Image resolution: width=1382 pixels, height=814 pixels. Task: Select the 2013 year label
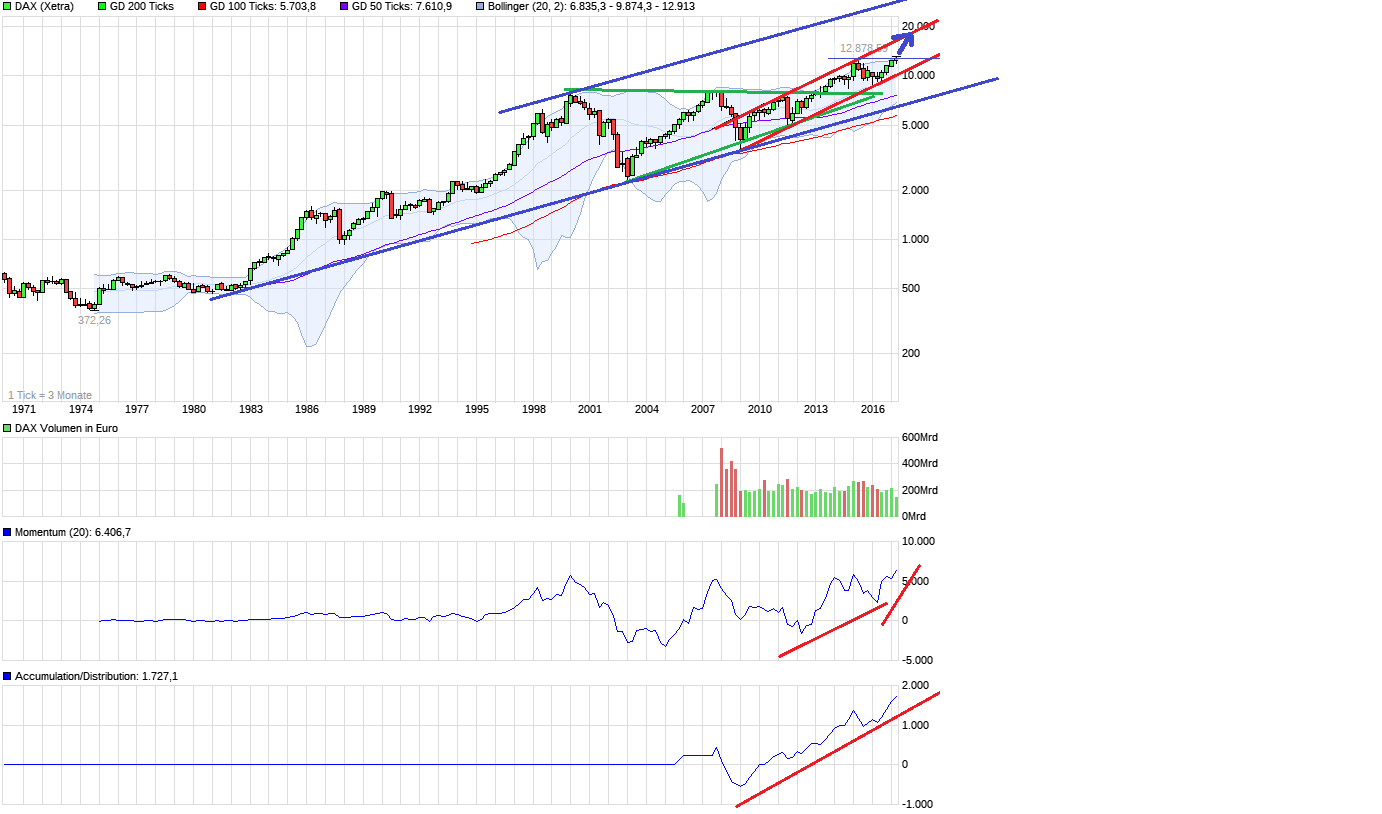pyautogui.click(x=817, y=409)
